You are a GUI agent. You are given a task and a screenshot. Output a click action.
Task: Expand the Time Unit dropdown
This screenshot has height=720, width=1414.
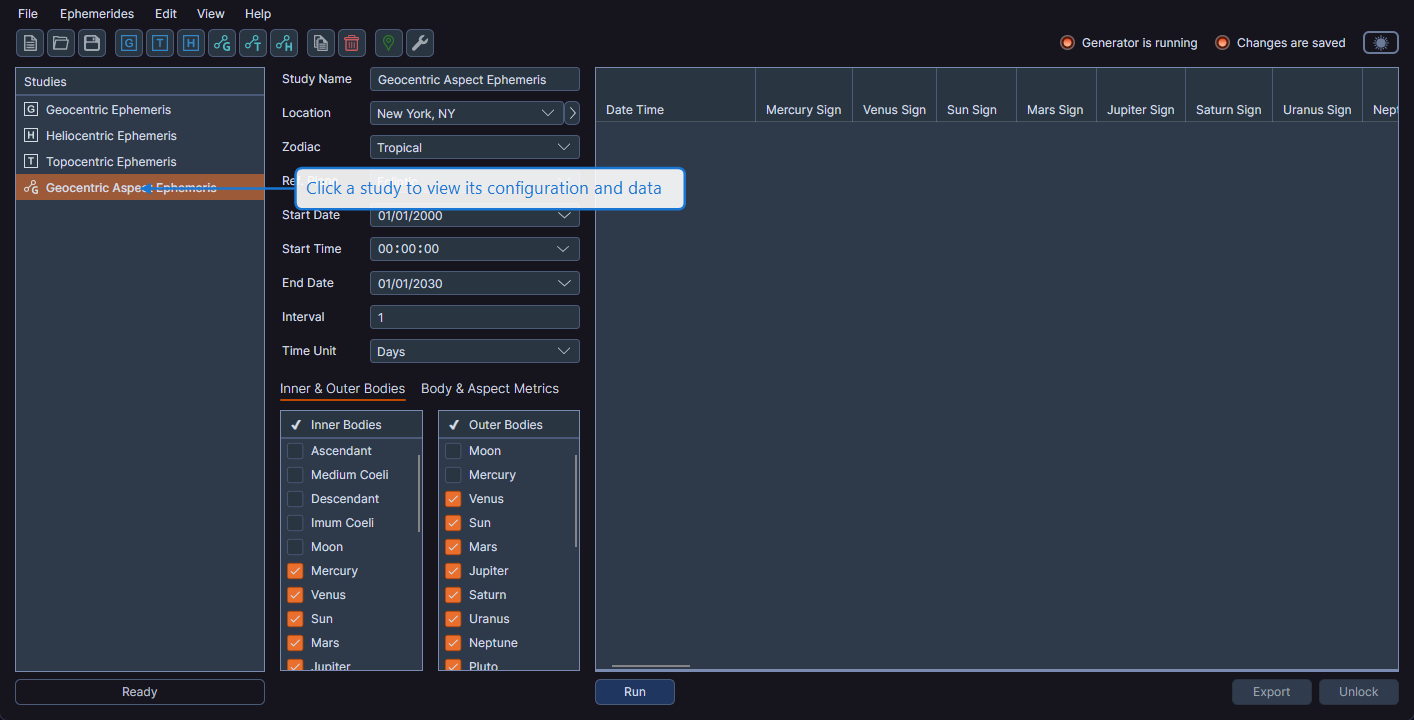click(474, 352)
